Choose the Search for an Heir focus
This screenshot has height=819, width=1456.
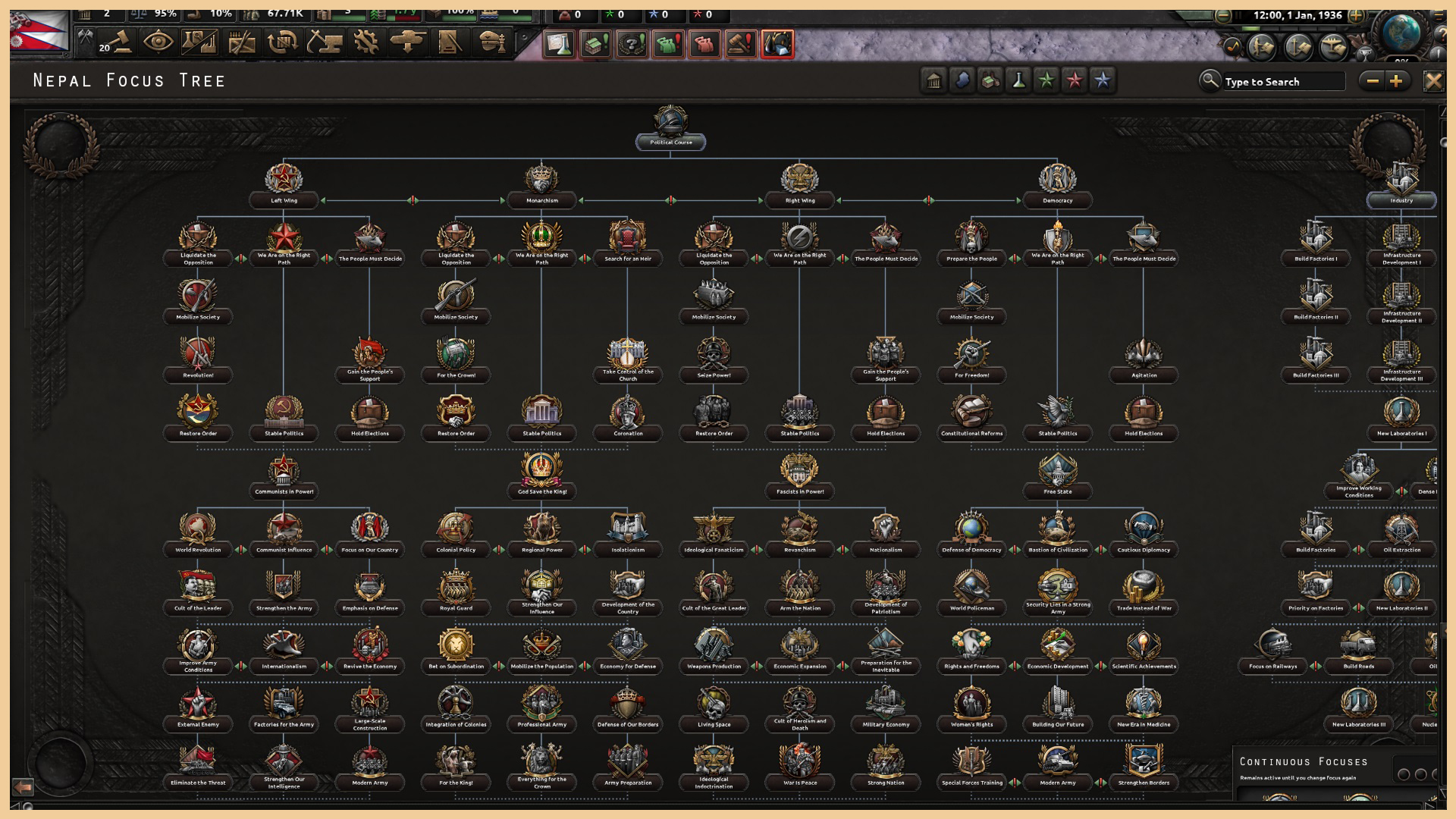click(627, 244)
